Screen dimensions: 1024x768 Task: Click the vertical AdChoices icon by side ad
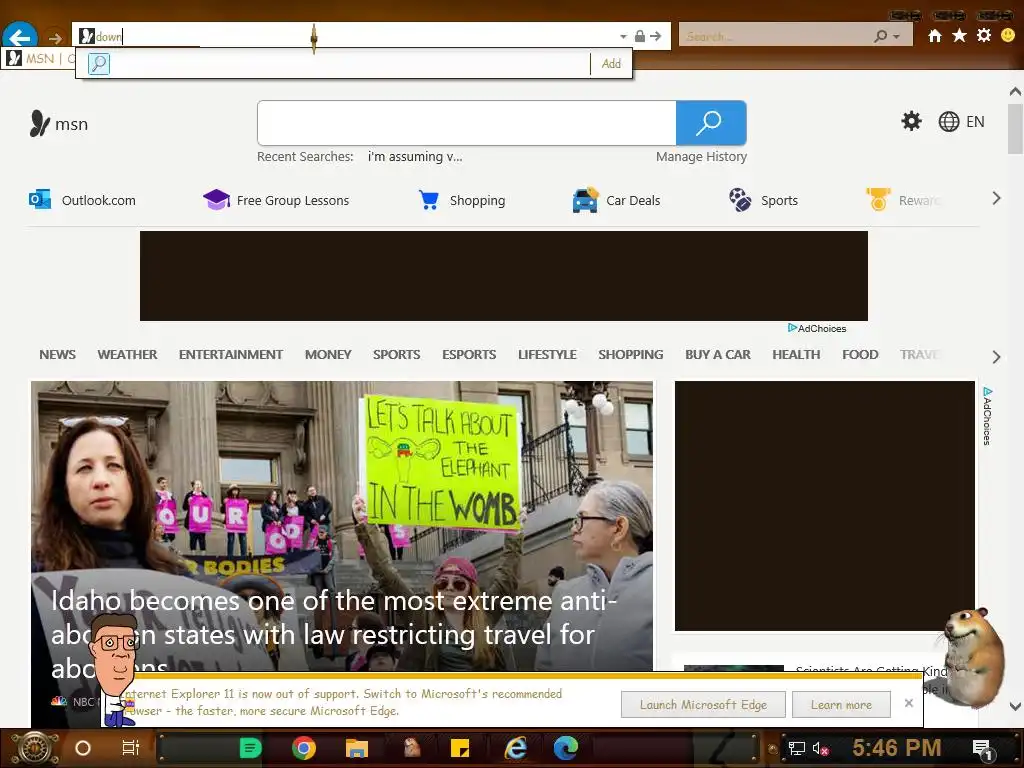click(x=987, y=416)
